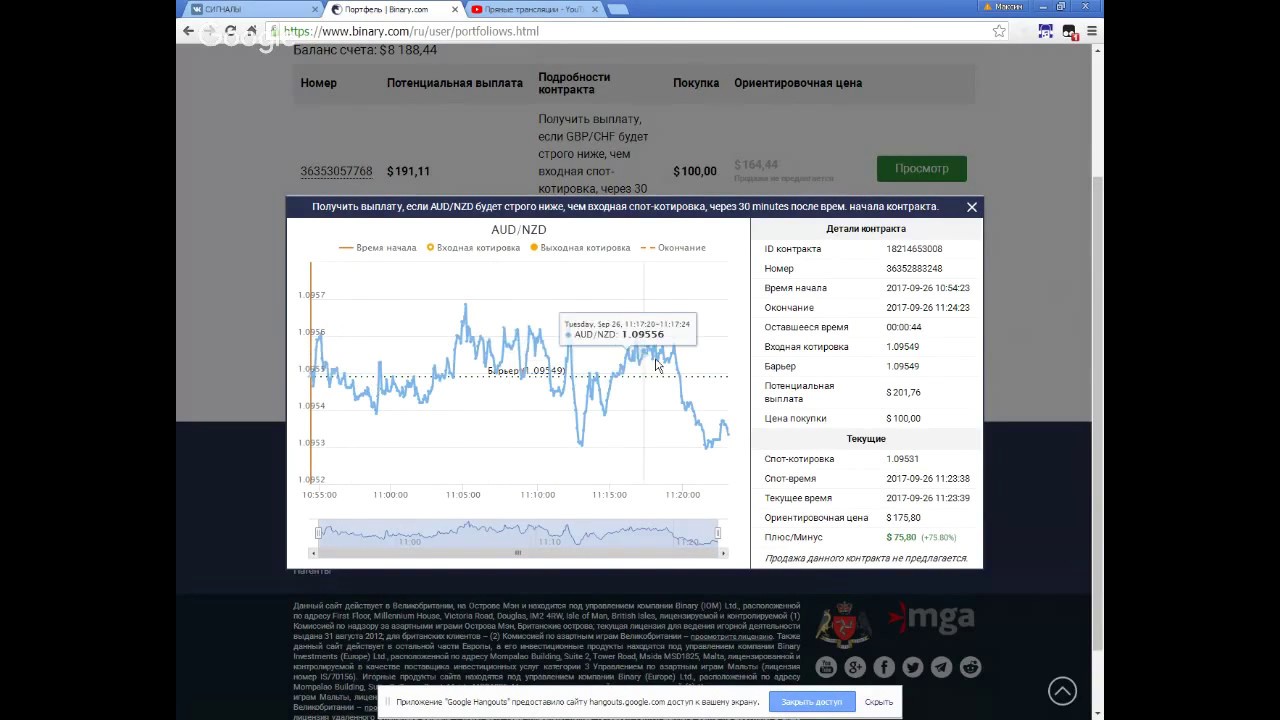Click the Текущие section header

[x=866, y=439]
